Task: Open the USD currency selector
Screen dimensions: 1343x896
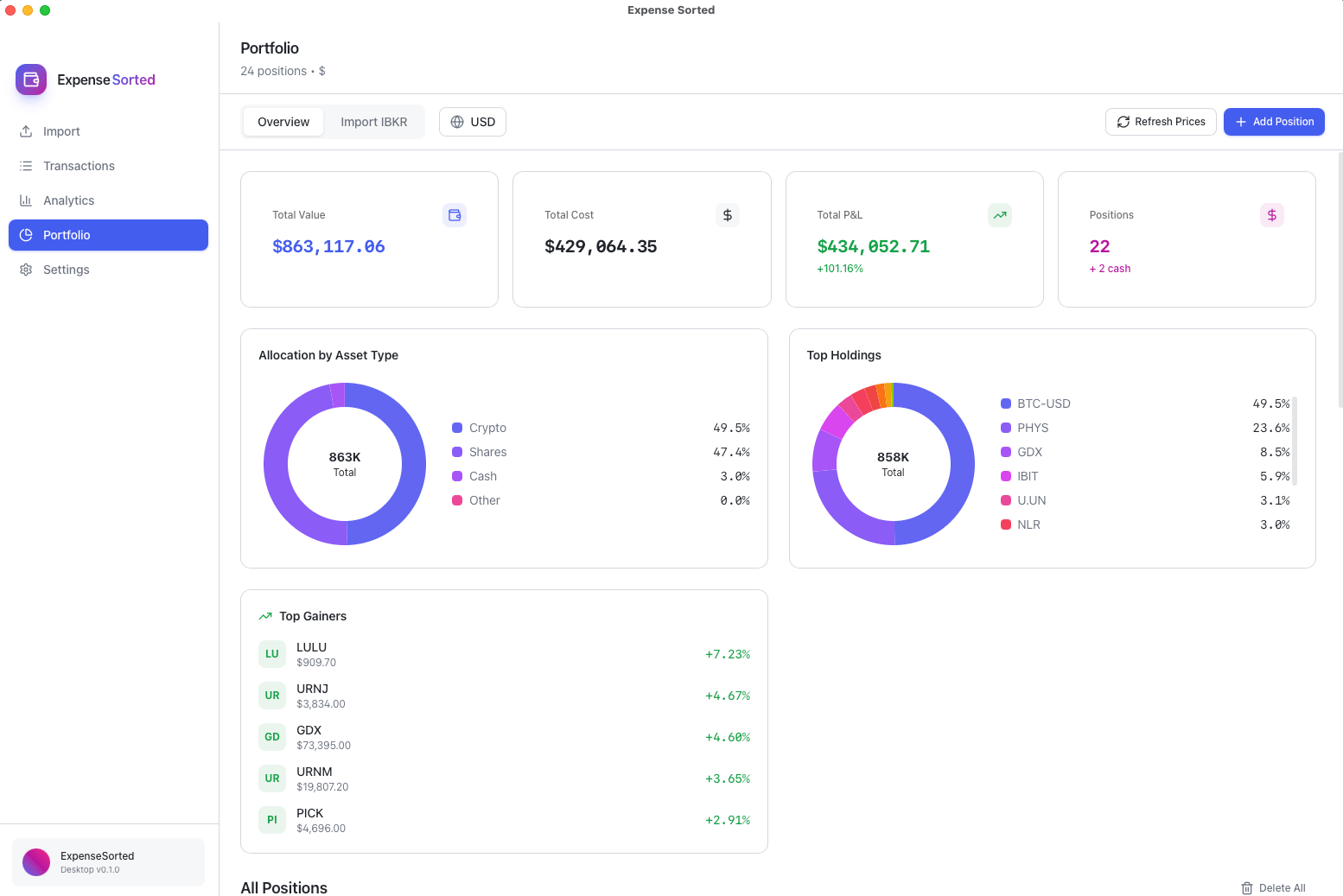Action: click(473, 122)
